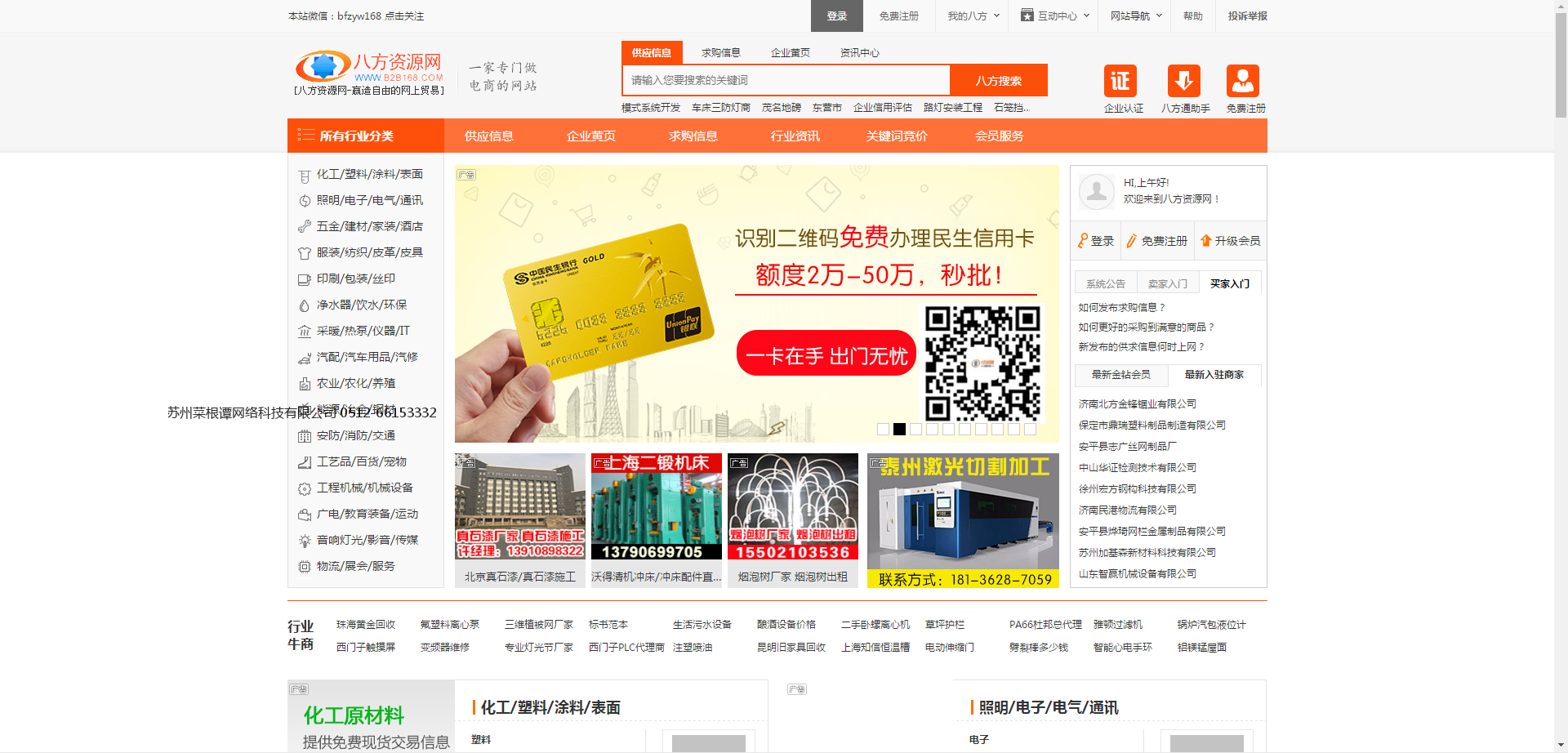Click the key icon beside 登录 in panel
Image resolution: width=1568 pixels, height=753 pixels.
click(x=1083, y=240)
